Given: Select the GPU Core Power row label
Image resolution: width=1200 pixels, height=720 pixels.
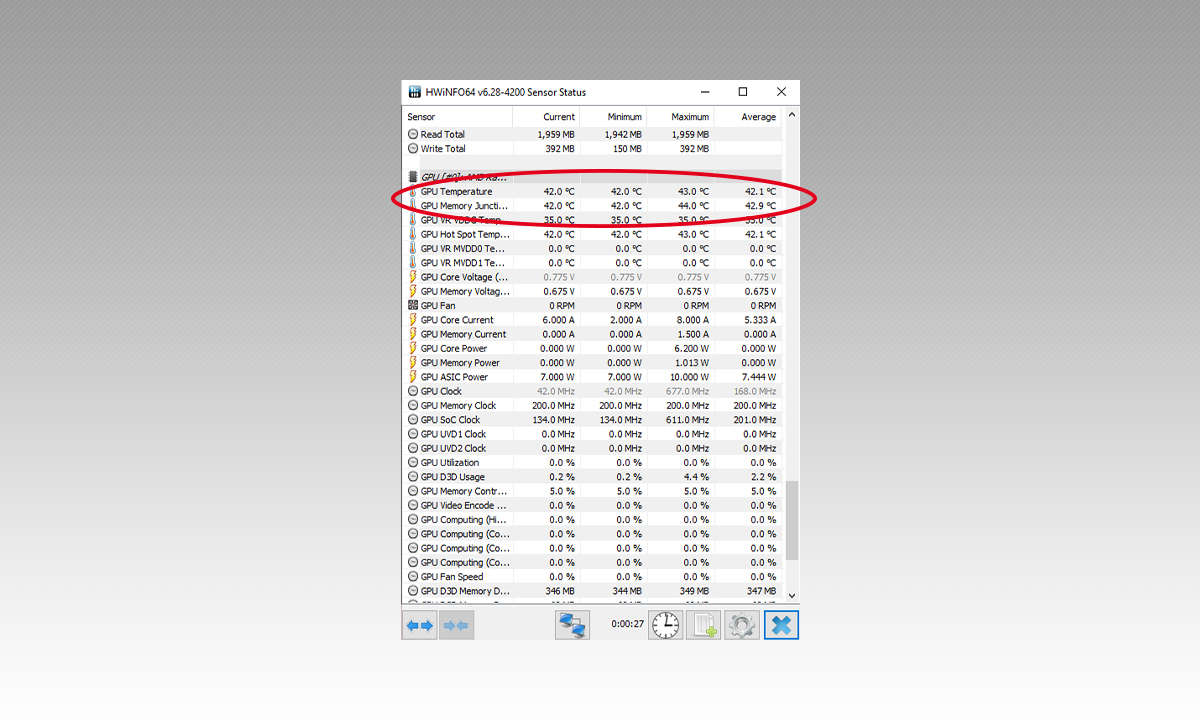Looking at the screenshot, I should point(454,348).
